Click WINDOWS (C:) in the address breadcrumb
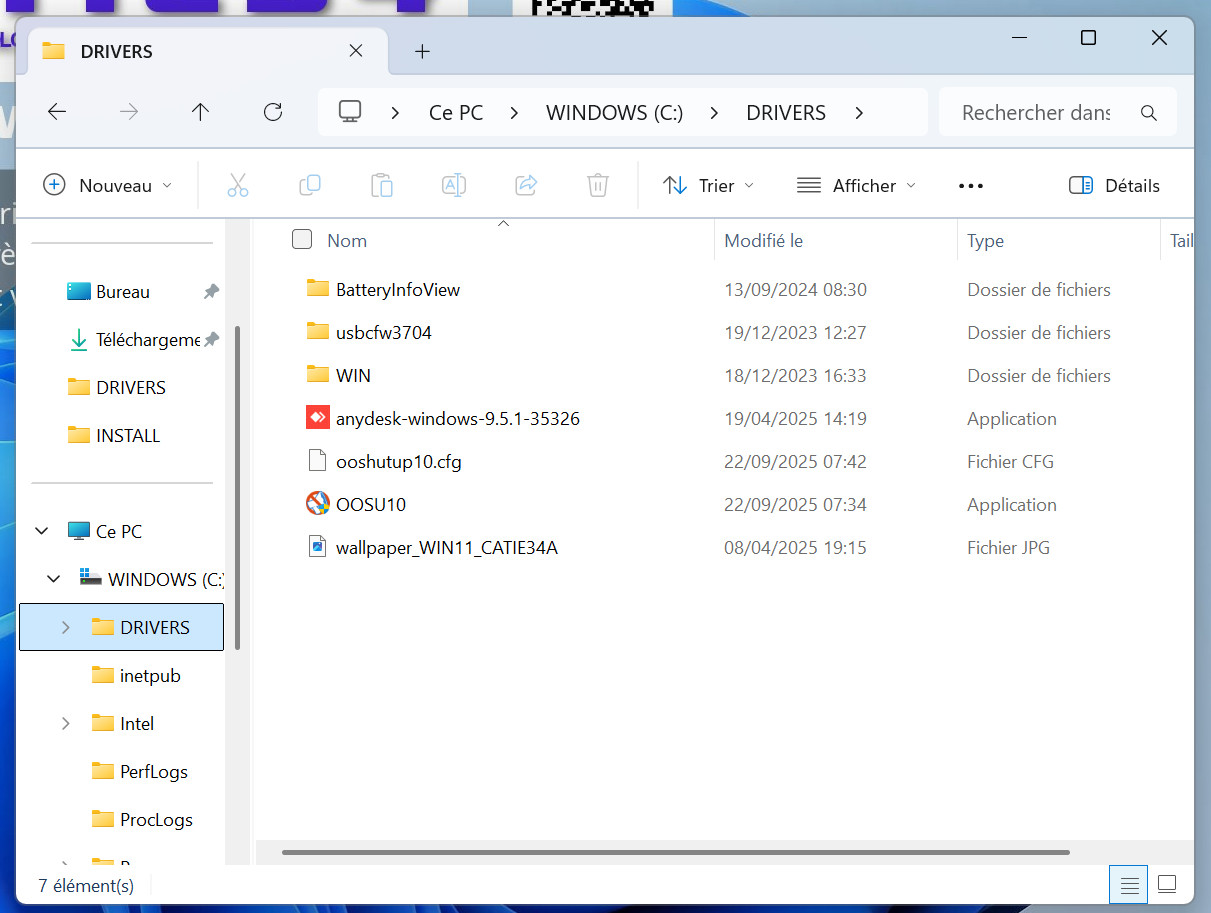This screenshot has height=913, width=1211. tap(614, 112)
